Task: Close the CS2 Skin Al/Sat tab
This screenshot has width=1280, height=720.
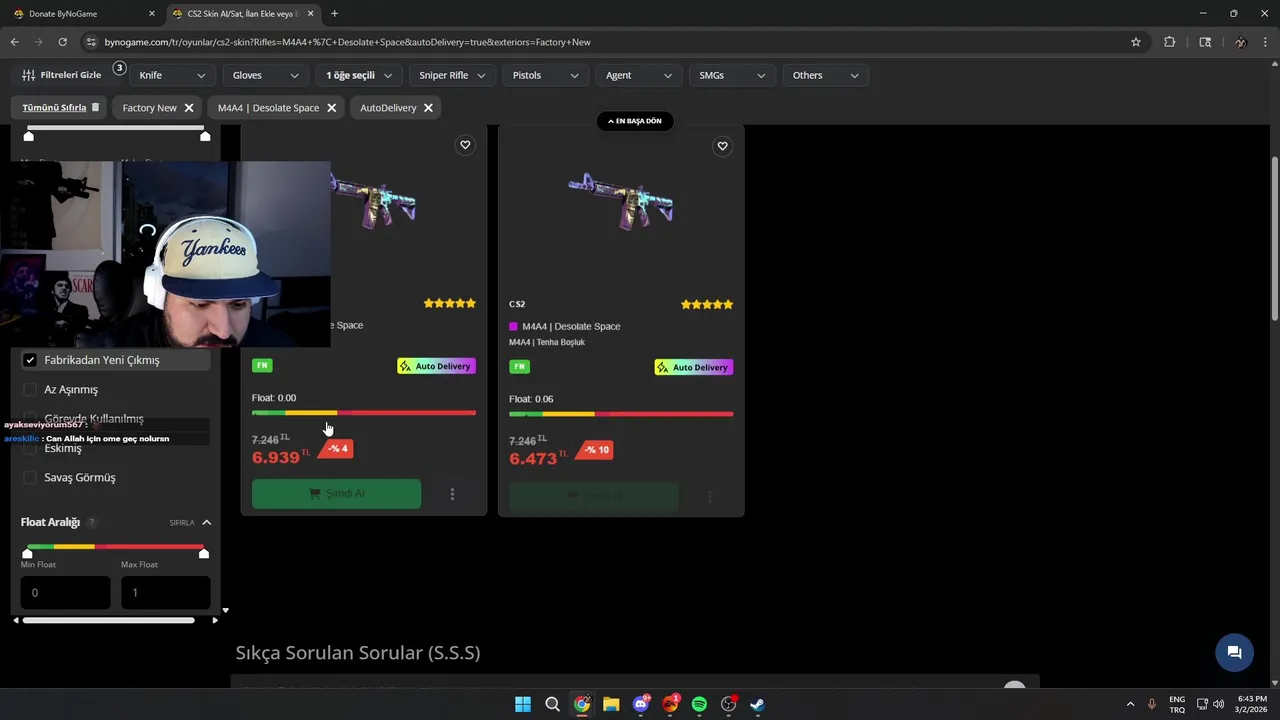Action: point(311,14)
